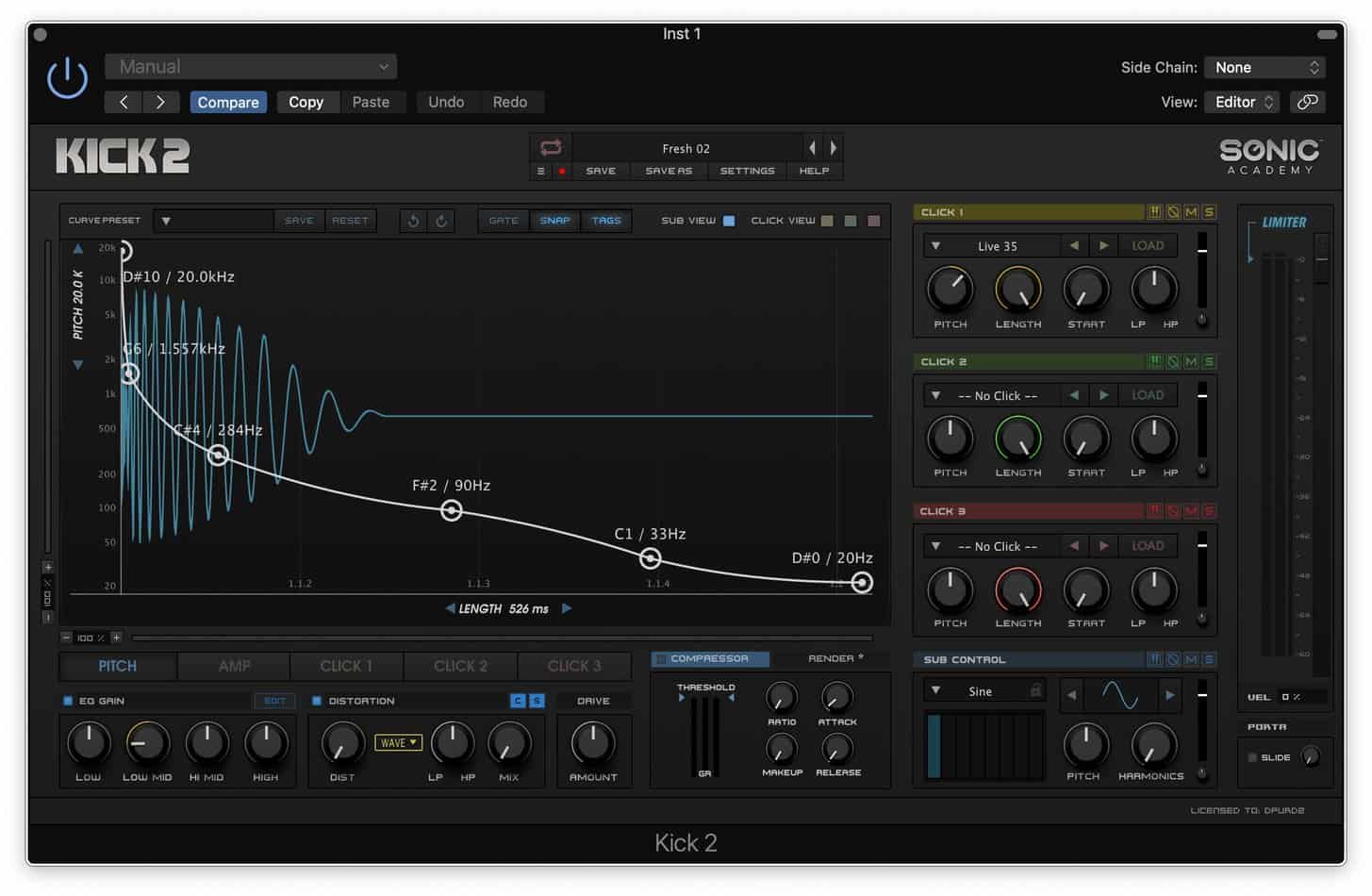Mute Click 2 with M icon
Screen dimensions: 1372x896
click(1191, 361)
